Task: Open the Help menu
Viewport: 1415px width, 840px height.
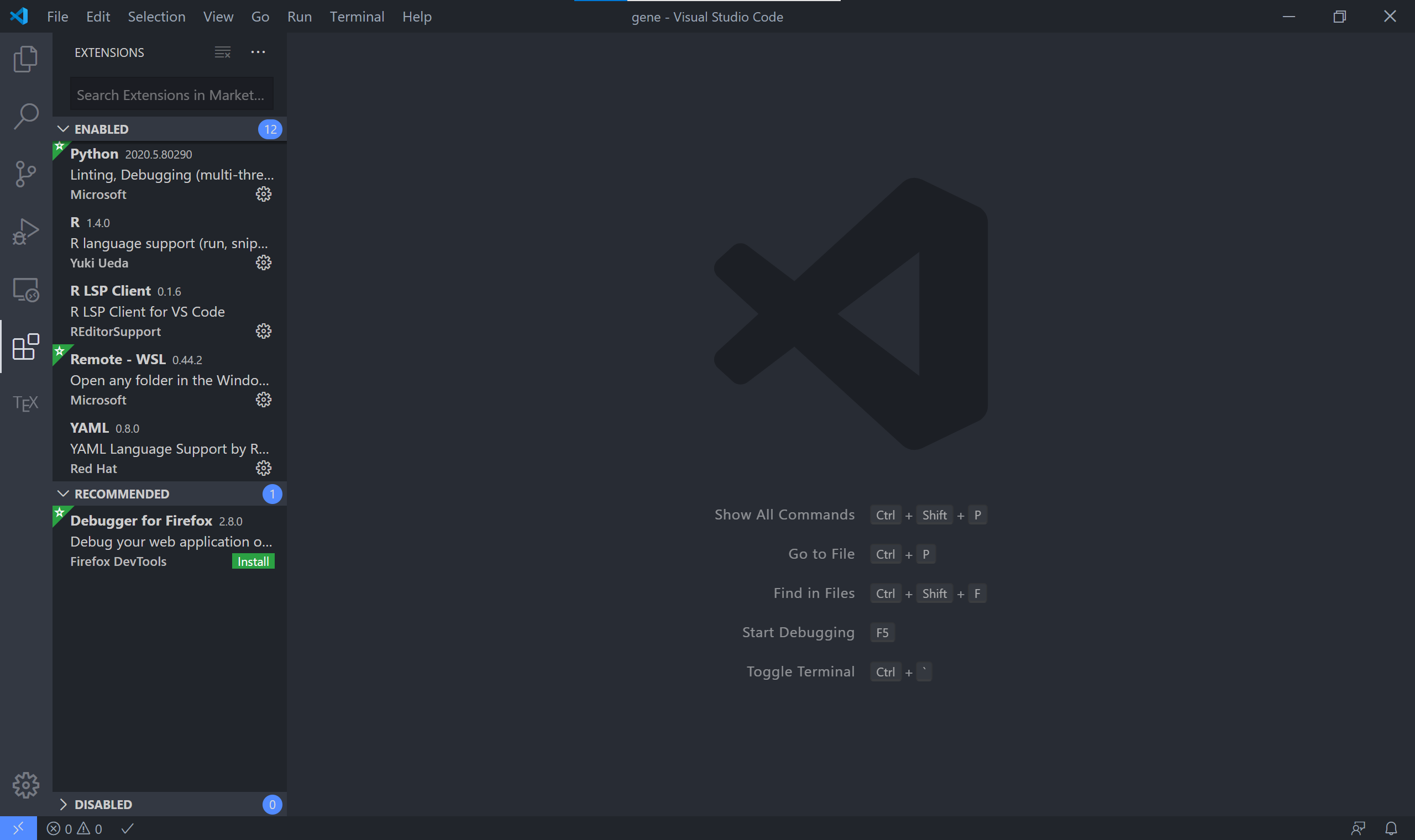Action: coord(417,17)
